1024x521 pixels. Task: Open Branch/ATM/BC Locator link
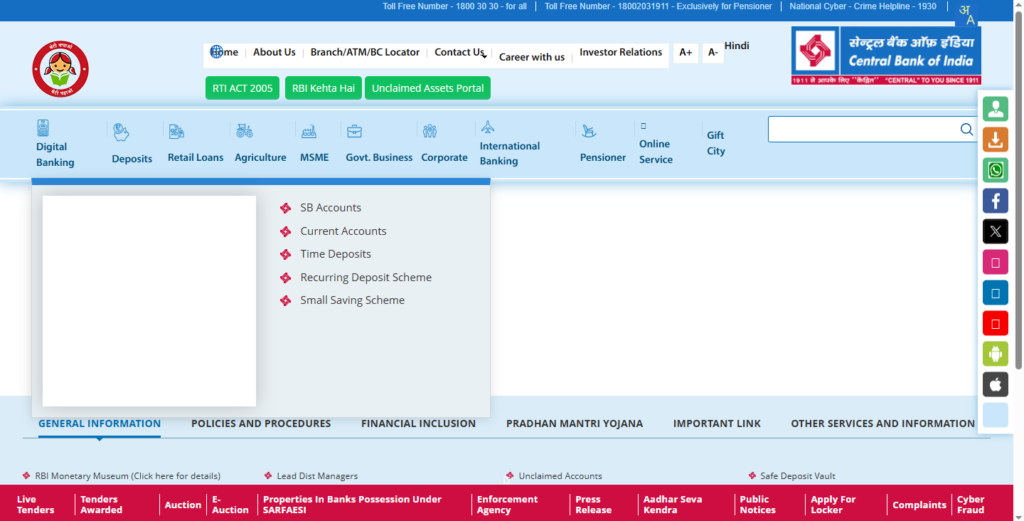click(x=364, y=52)
